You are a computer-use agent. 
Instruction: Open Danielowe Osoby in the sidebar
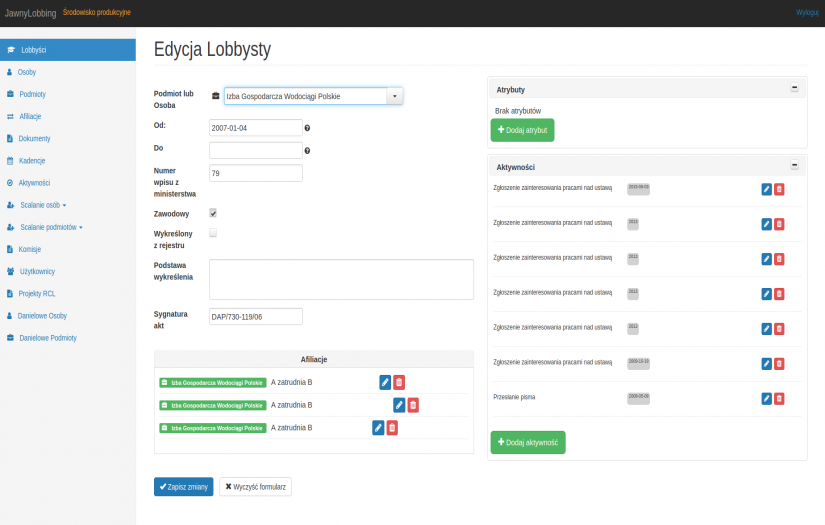42,316
